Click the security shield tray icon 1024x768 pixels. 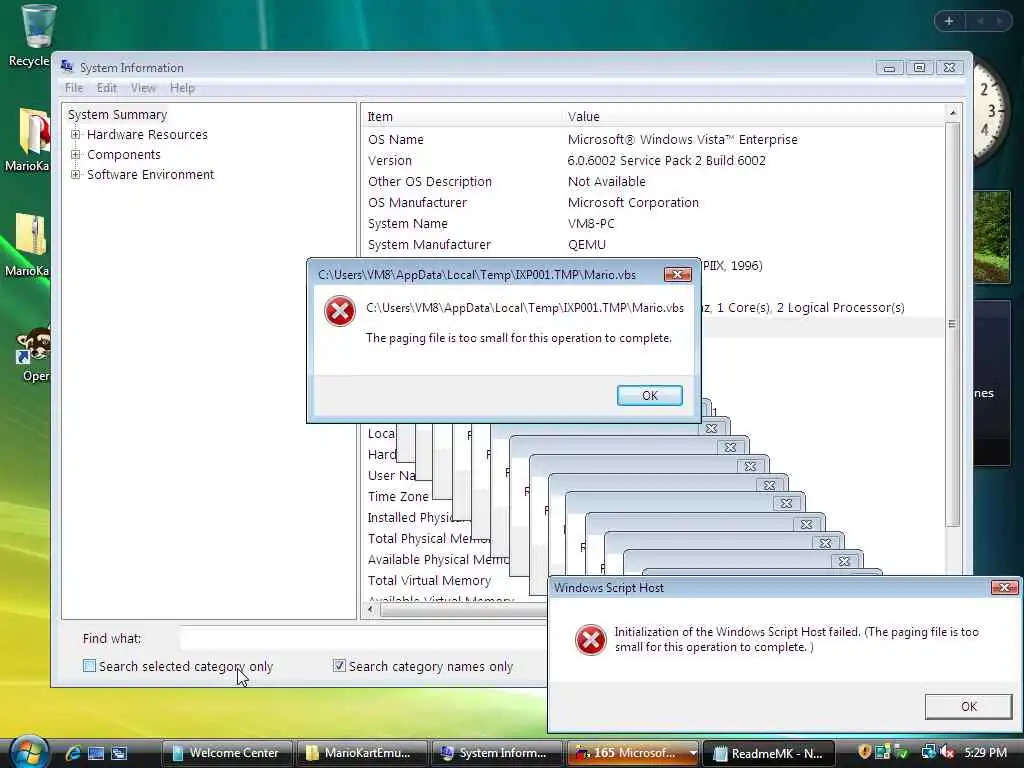pos(864,752)
